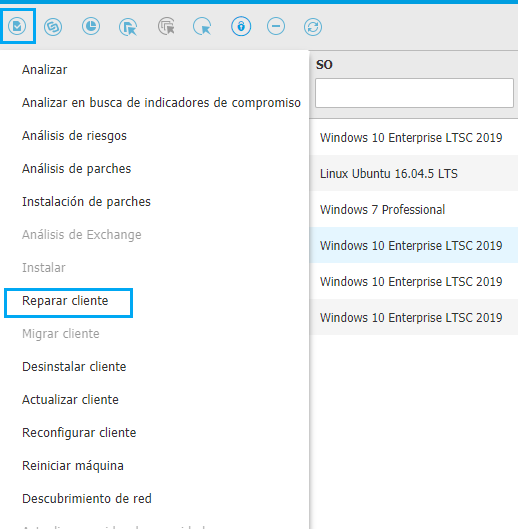The image size is (518, 529).
Task: Select Analizar from the tasks menu
Action: [x=45, y=69]
